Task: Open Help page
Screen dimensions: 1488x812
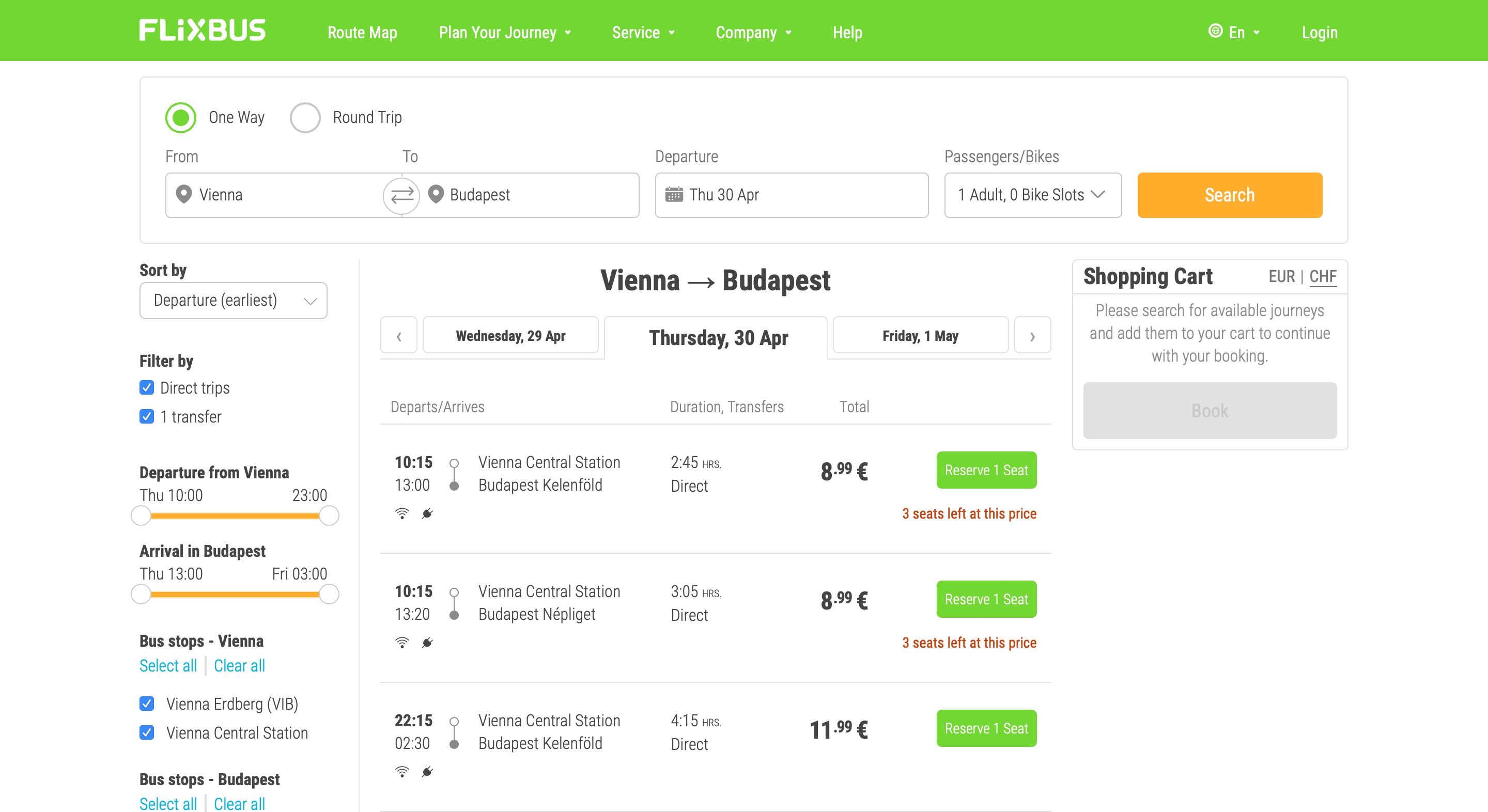Action: 847,33
